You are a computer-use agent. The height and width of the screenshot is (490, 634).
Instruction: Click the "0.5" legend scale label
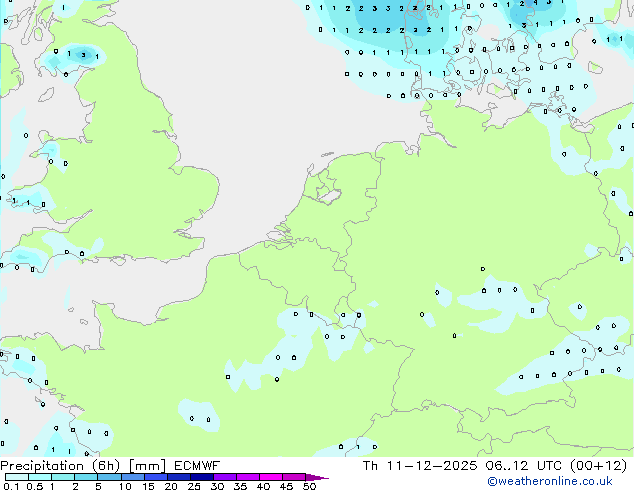click(x=35, y=486)
